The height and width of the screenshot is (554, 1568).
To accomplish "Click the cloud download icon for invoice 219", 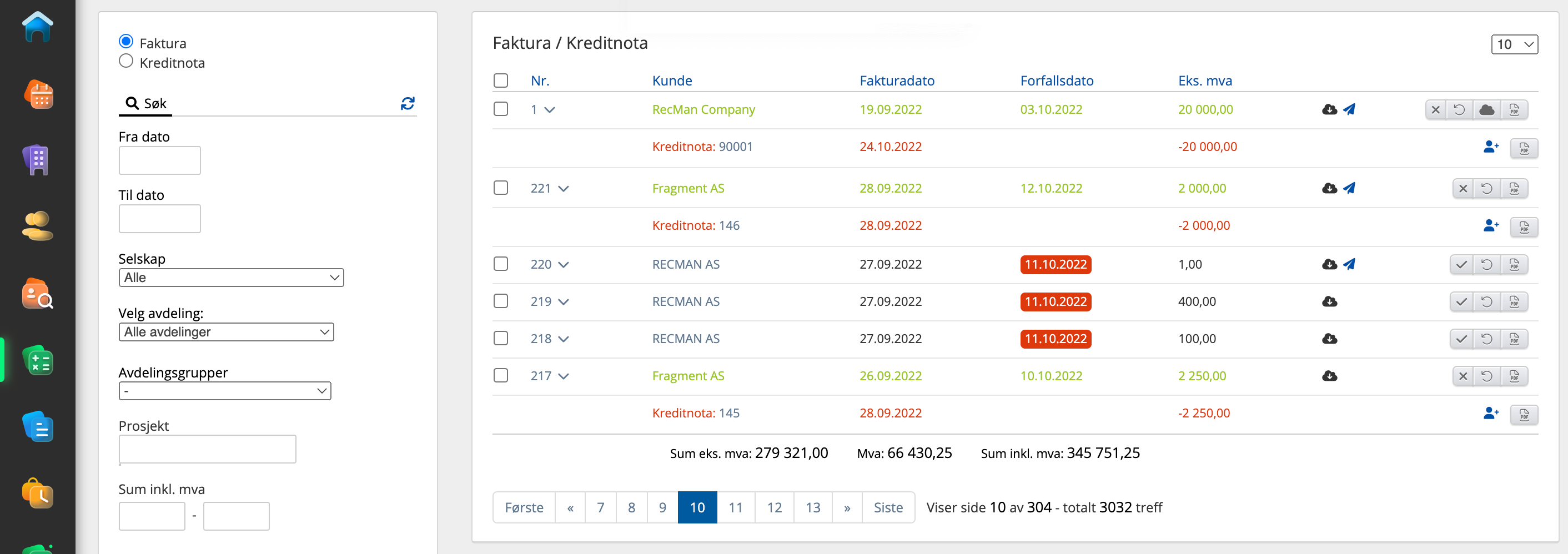I will pyautogui.click(x=1329, y=301).
